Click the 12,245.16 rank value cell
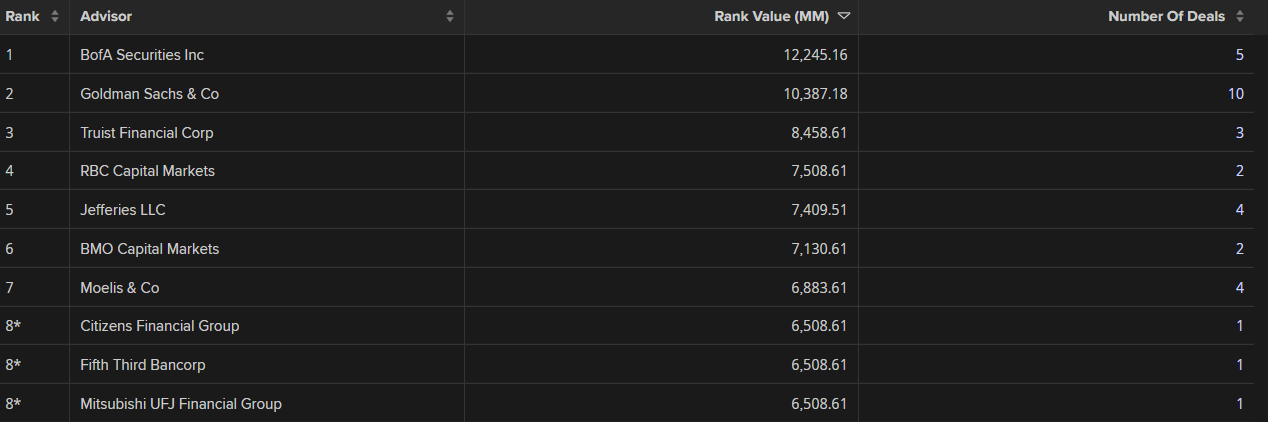Image resolution: width=1268 pixels, height=422 pixels. pos(815,55)
